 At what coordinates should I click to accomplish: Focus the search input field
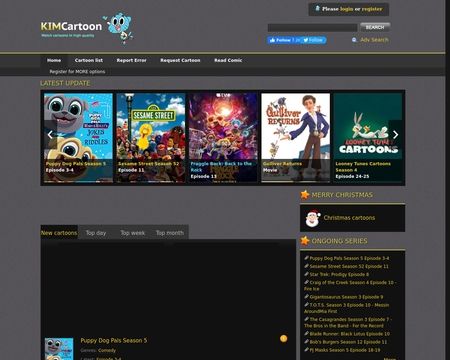coord(312,28)
